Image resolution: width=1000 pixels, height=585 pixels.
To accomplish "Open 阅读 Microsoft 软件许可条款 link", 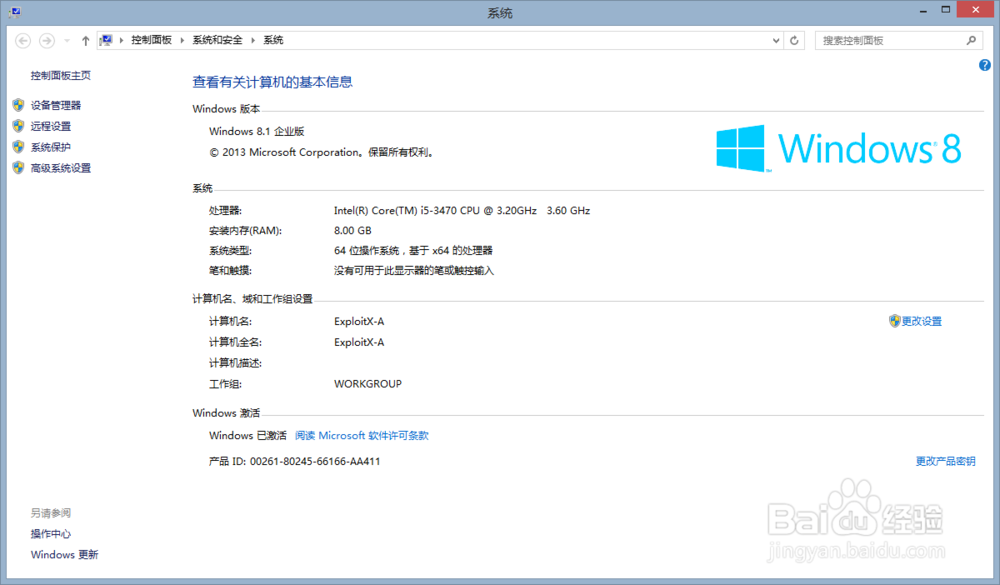I will (362, 436).
